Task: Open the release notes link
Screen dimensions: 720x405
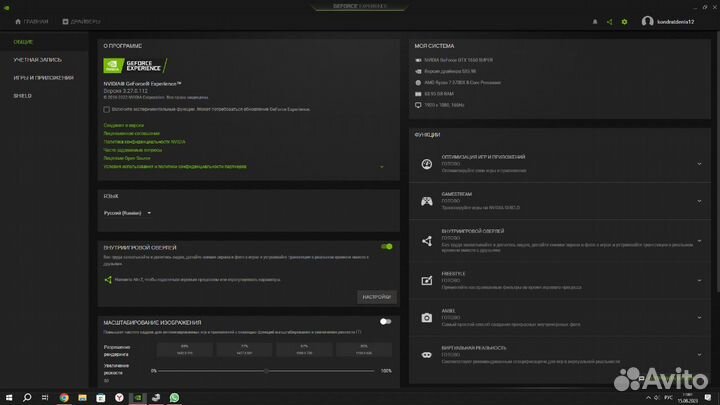Action: click(124, 125)
